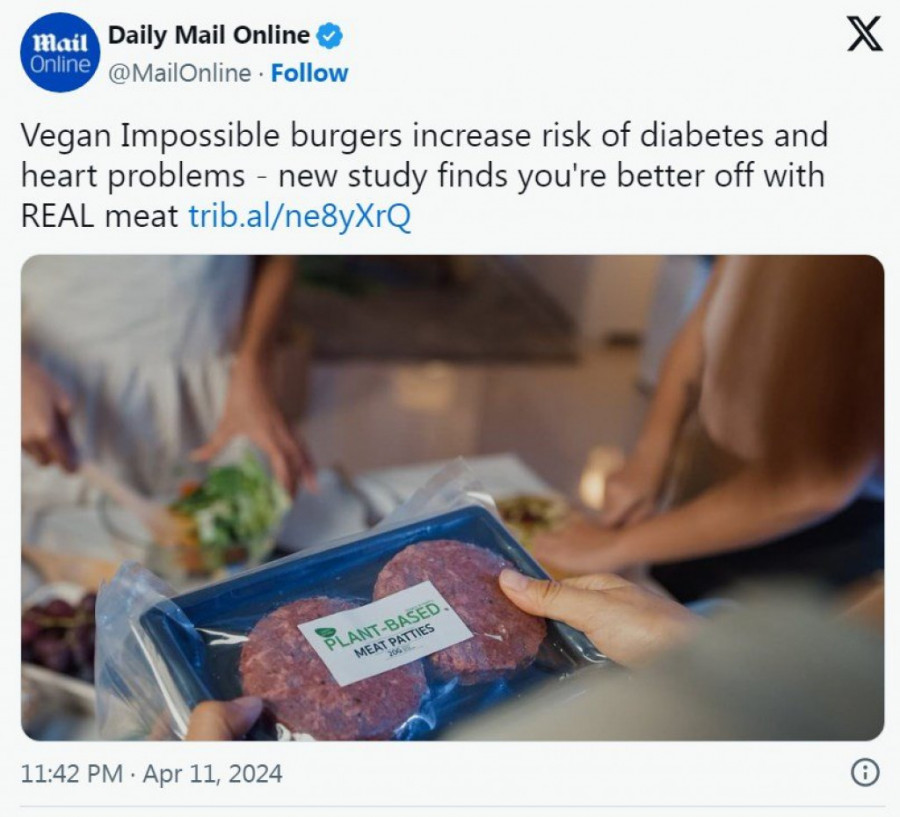Open the Daily Mail Online display name

(x=209, y=35)
